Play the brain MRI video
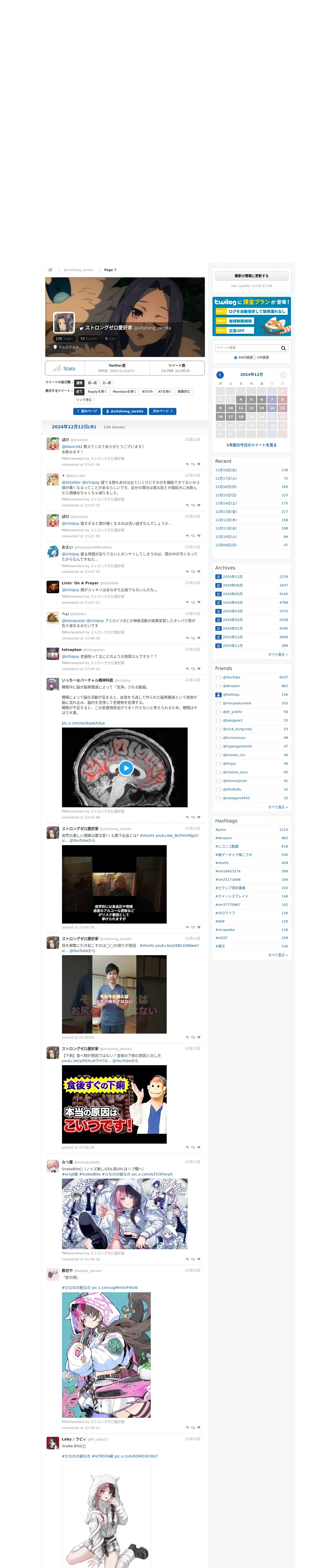This screenshot has width=336, height=1568. pos(126,768)
